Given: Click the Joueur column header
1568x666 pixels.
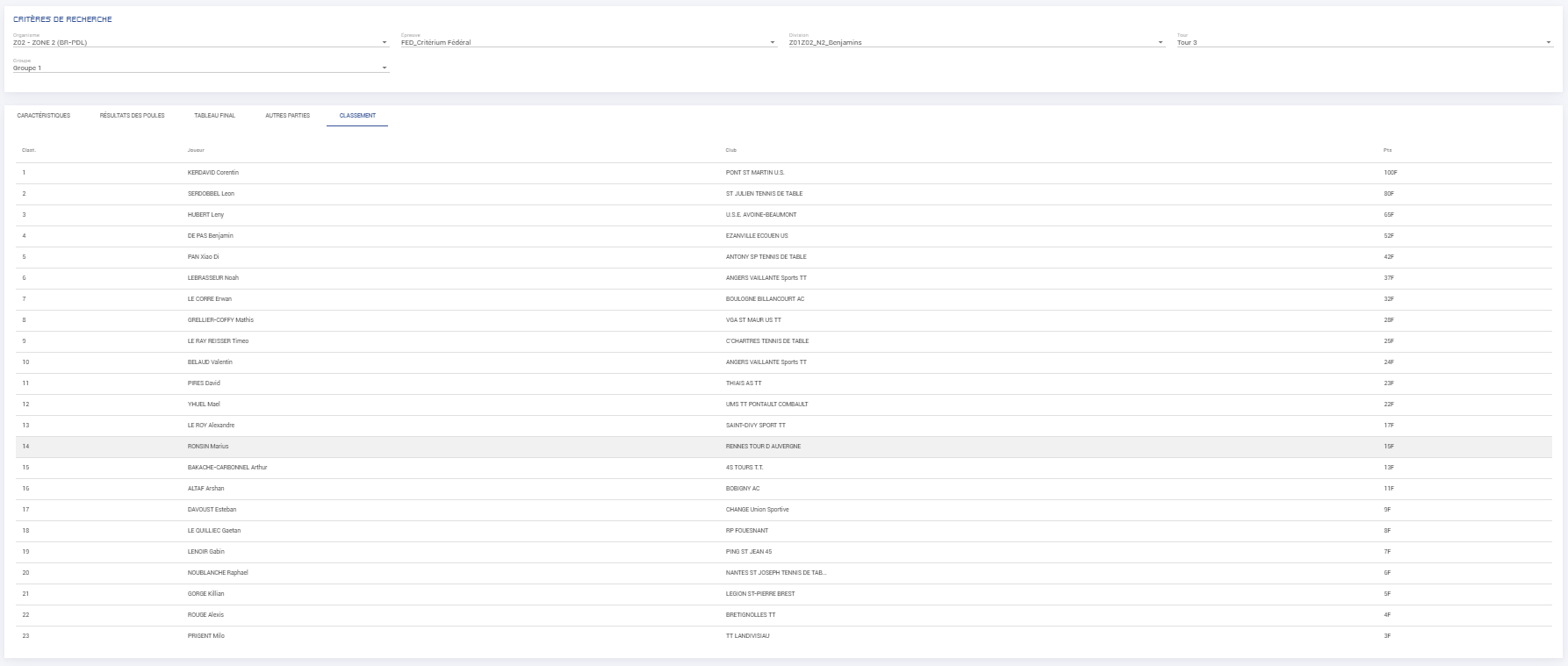Looking at the screenshot, I should (x=196, y=150).
